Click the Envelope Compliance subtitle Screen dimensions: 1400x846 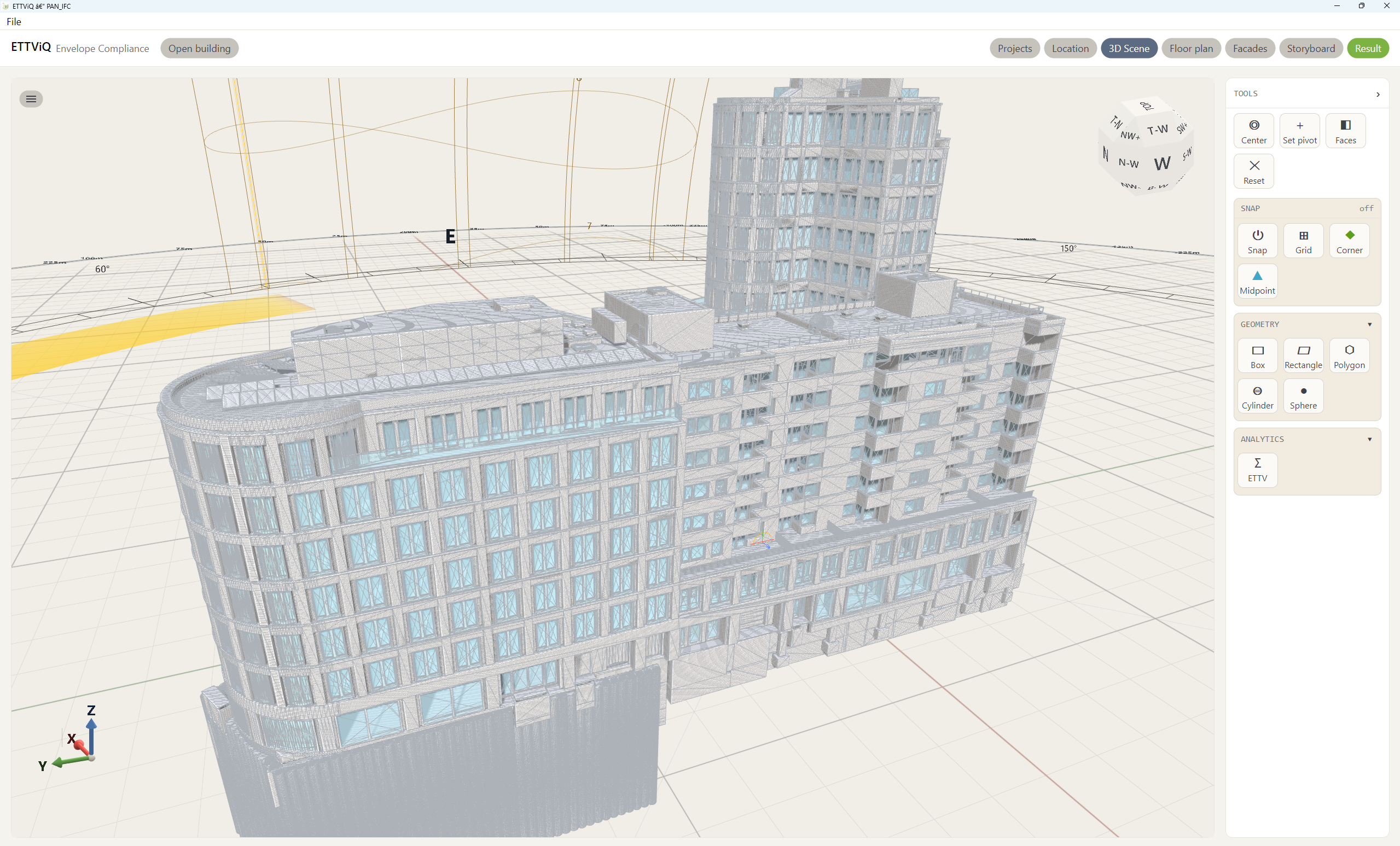point(102,49)
